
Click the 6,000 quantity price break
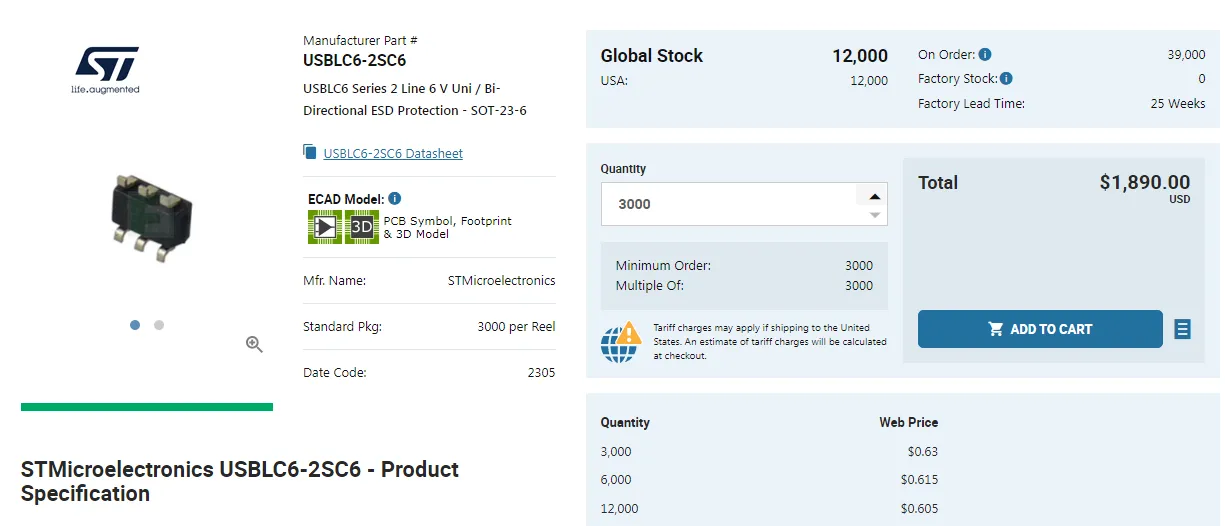coord(616,480)
